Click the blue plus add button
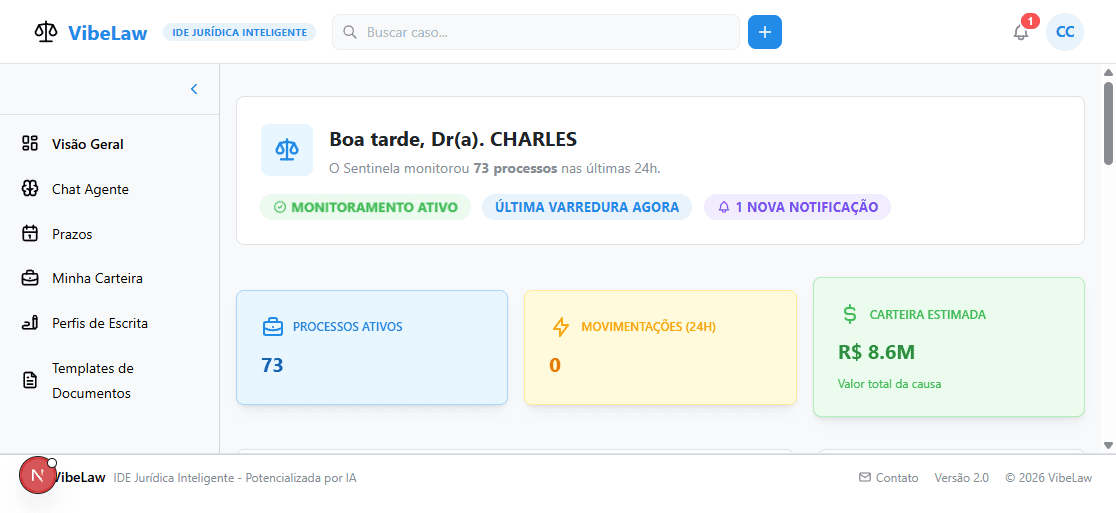1116x513 pixels. pos(765,32)
